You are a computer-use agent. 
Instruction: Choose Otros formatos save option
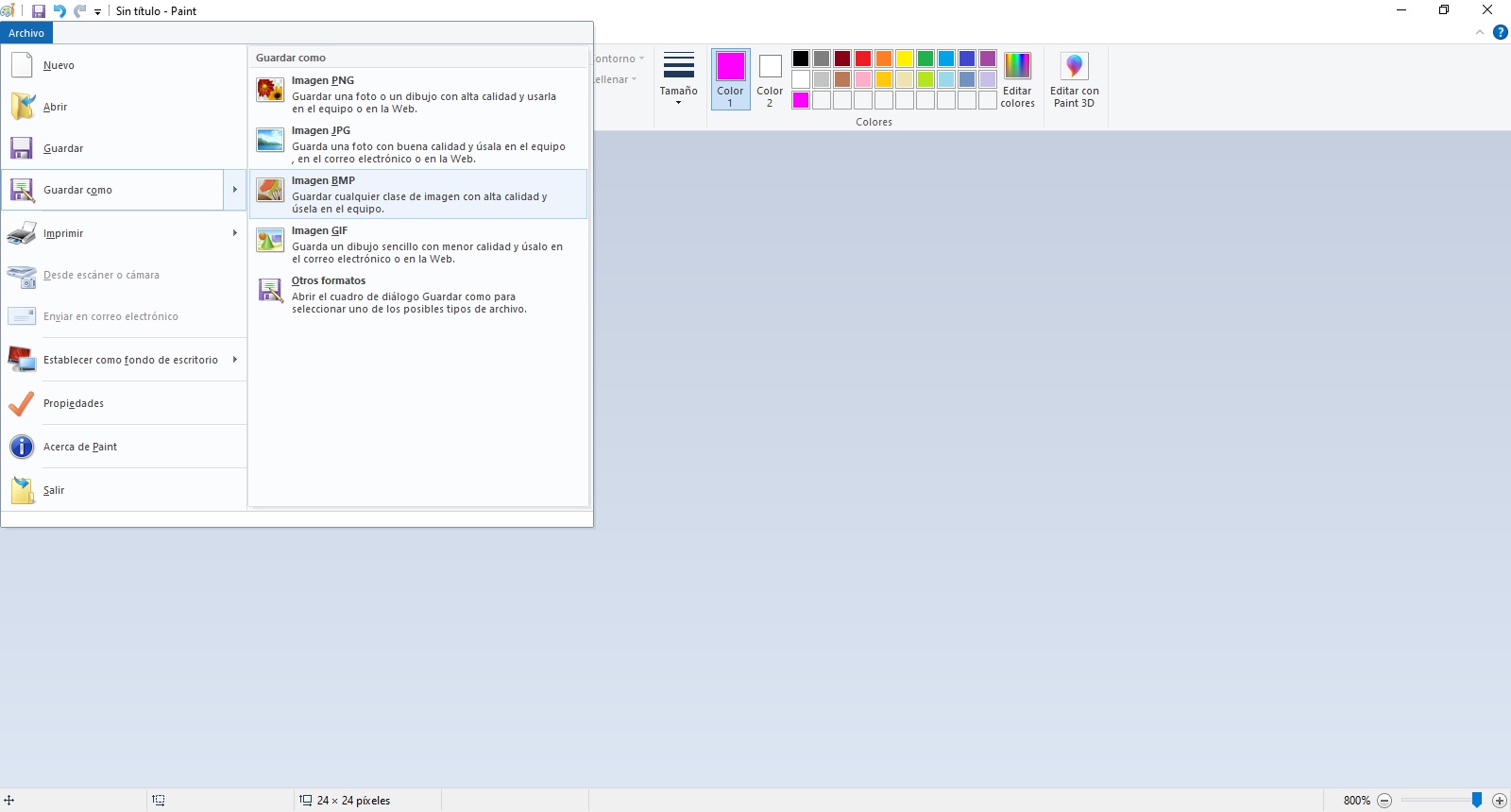point(418,294)
